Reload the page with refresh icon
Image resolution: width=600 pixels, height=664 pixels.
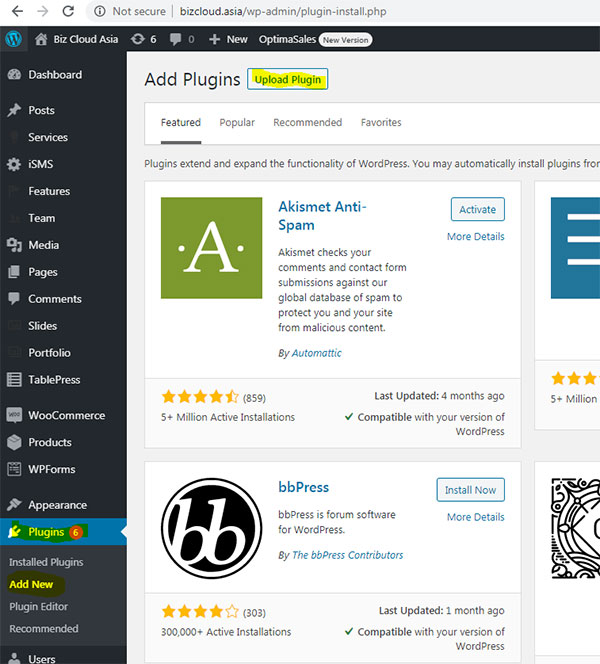(68, 11)
